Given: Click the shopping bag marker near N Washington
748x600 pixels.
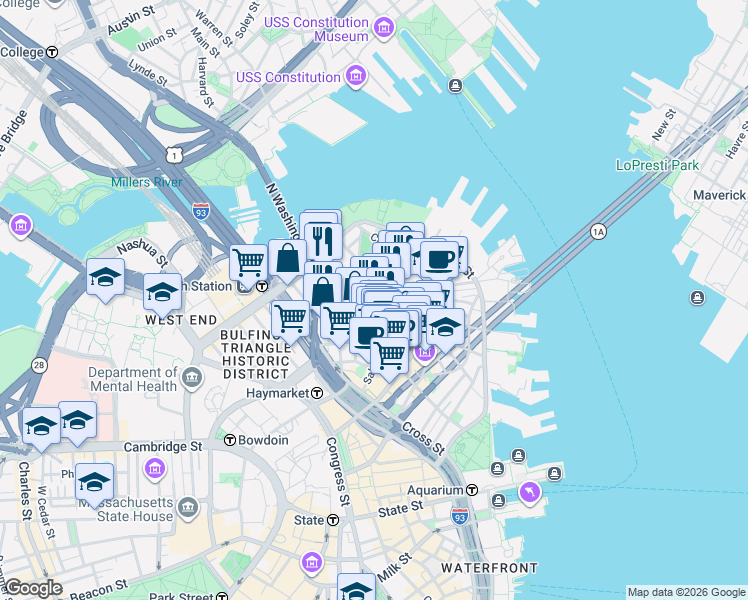Looking at the screenshot, I should point(287,259).
